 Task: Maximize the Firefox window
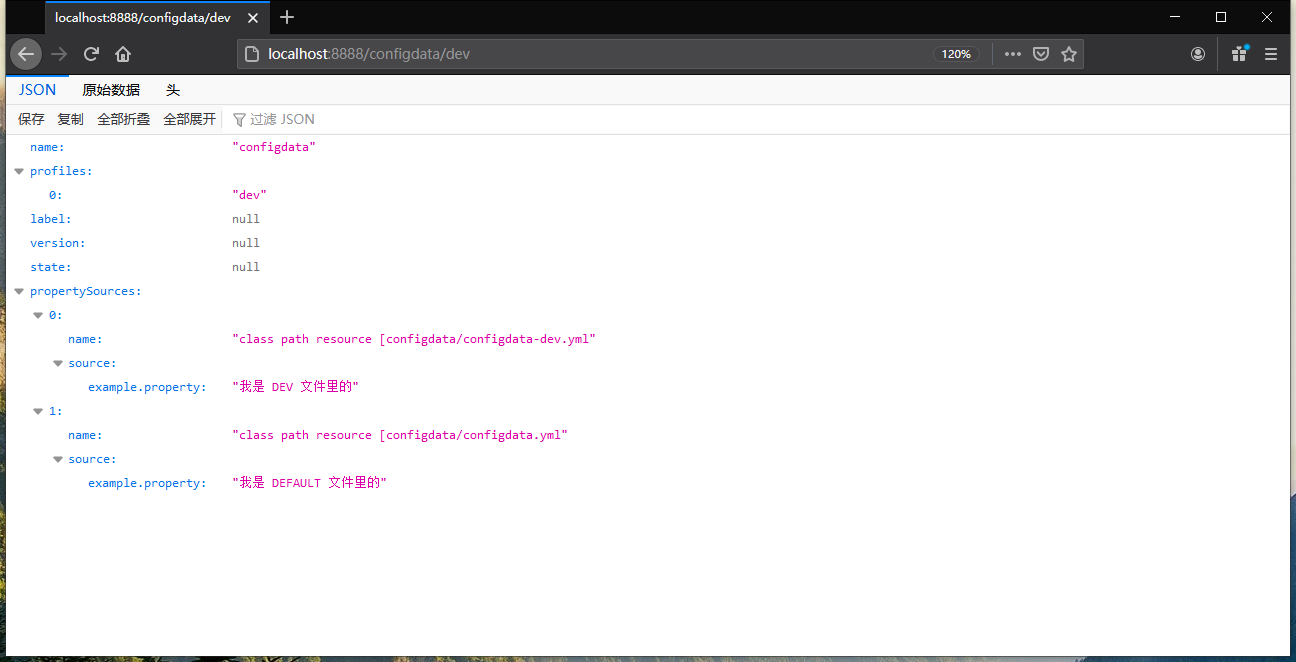tap(1221, 17)
